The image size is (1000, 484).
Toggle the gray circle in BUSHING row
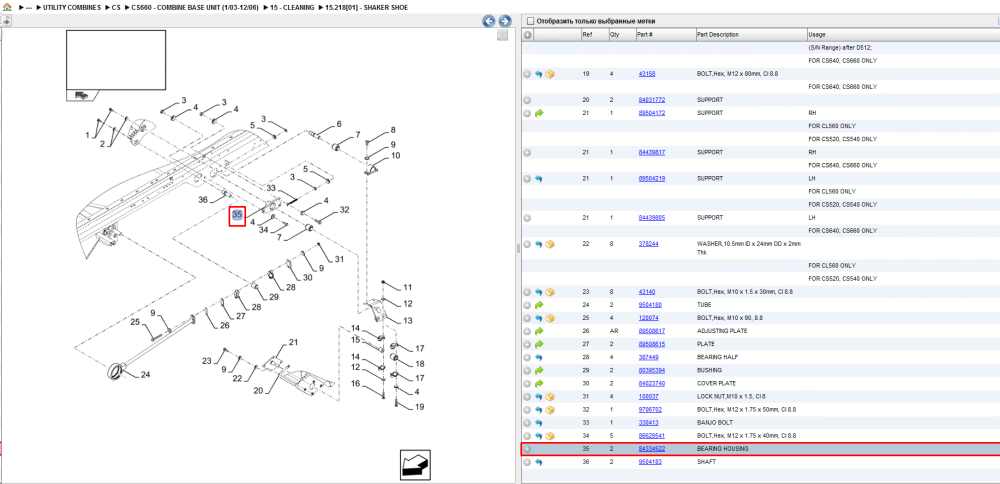click(x=527, y=370)
